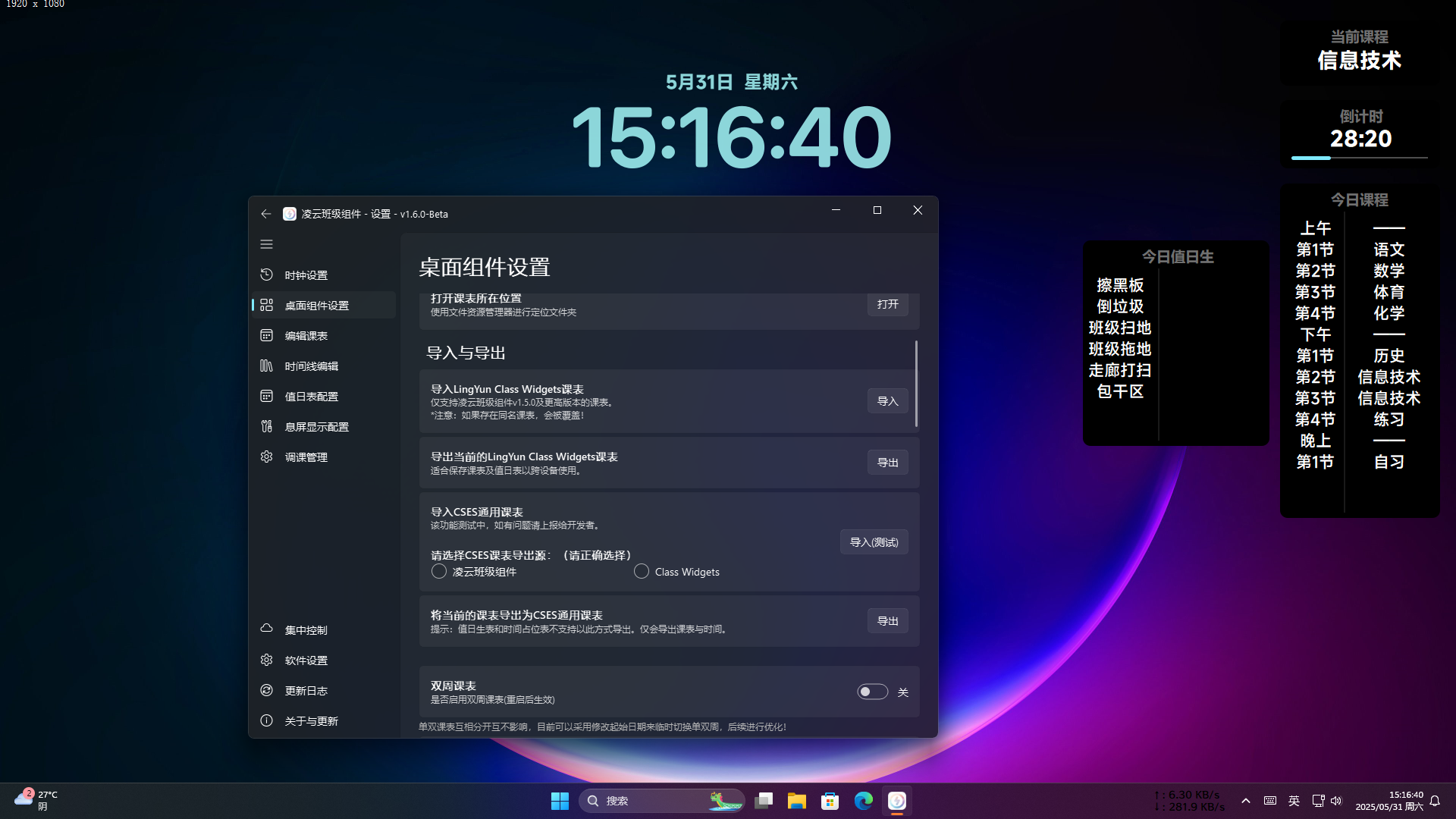Click the settings page vertical scrollbar
The height and width of the screenshot is (819, 1456).
(916, 384)
